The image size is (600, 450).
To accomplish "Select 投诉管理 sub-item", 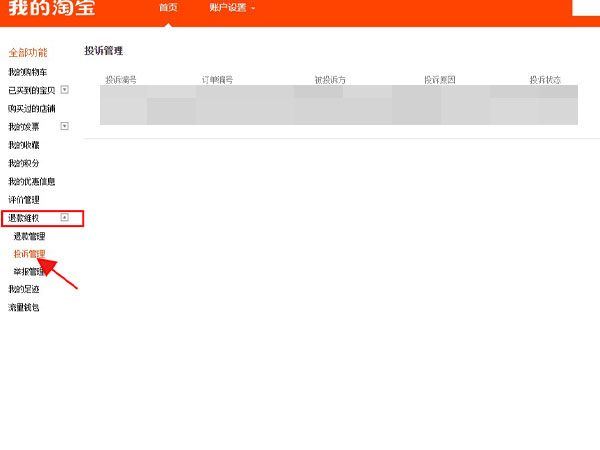I will point(29,254).
